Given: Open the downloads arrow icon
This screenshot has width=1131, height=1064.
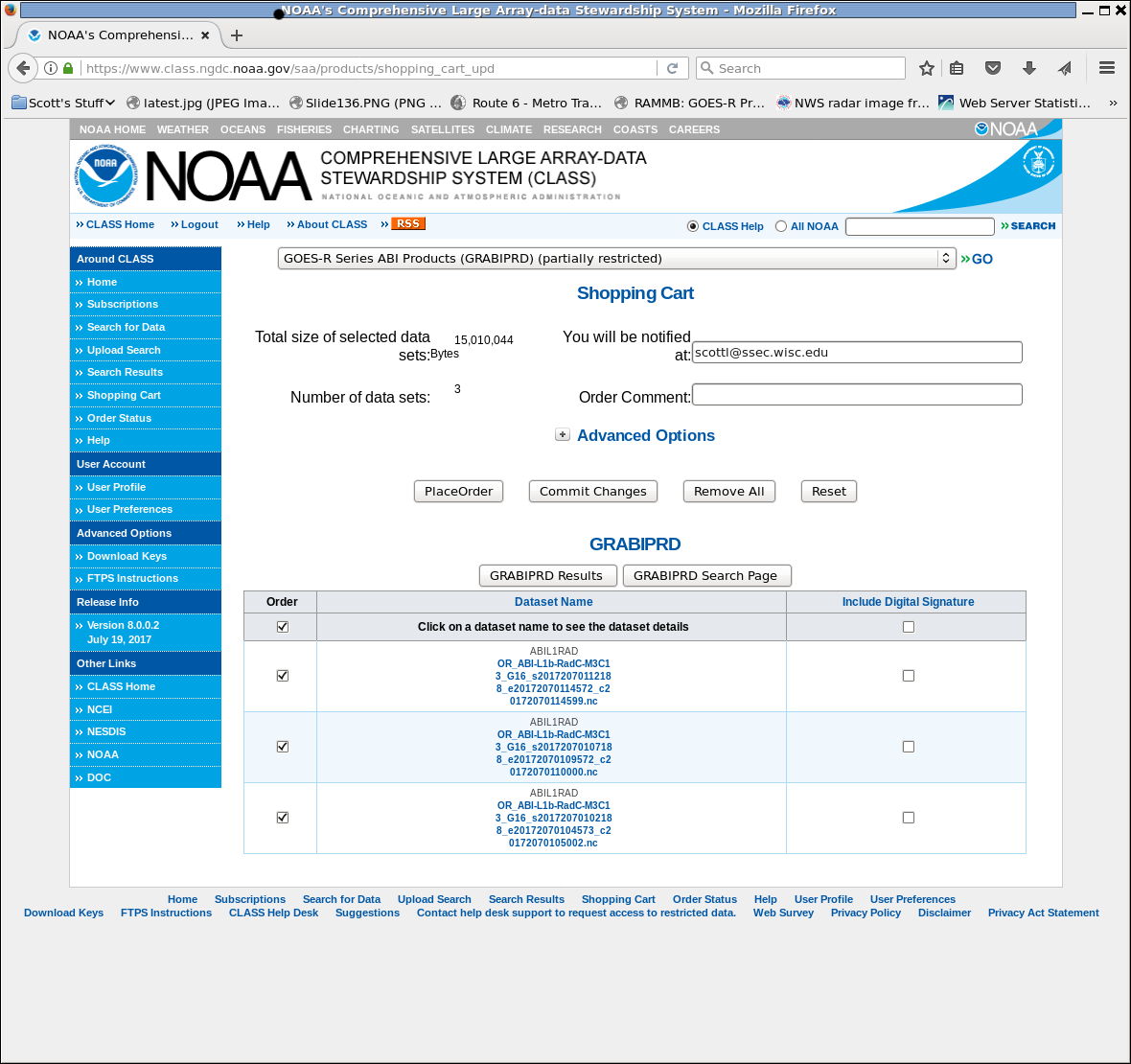Looking at the screenshot, I should click(x=1029, y=68).
